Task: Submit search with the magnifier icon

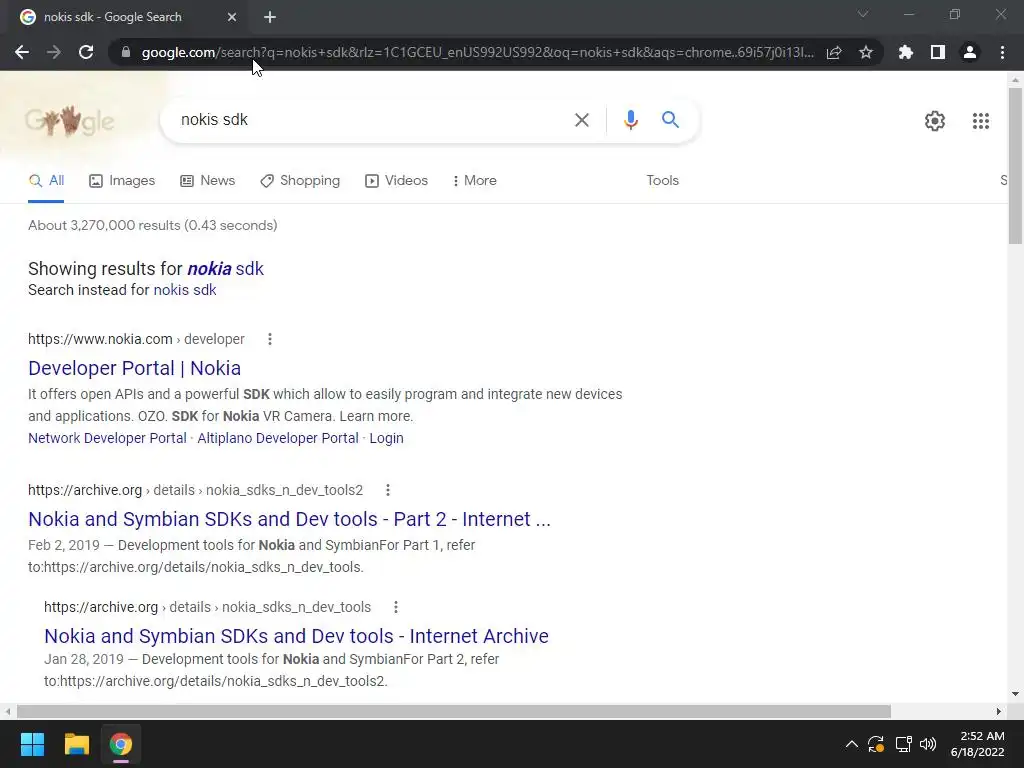Action: click(670, 120)
